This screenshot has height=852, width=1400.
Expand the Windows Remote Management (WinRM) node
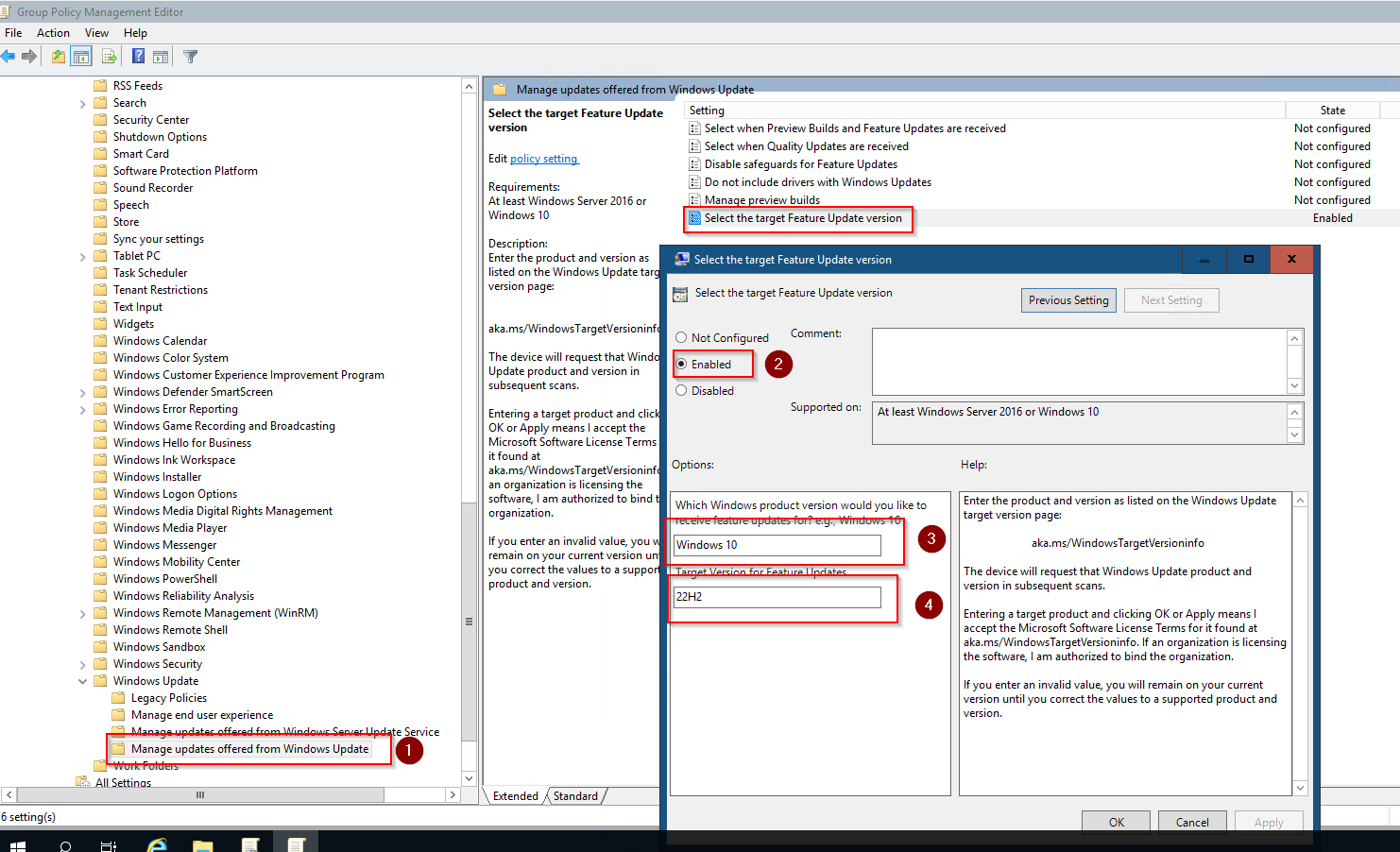[83, 613]
